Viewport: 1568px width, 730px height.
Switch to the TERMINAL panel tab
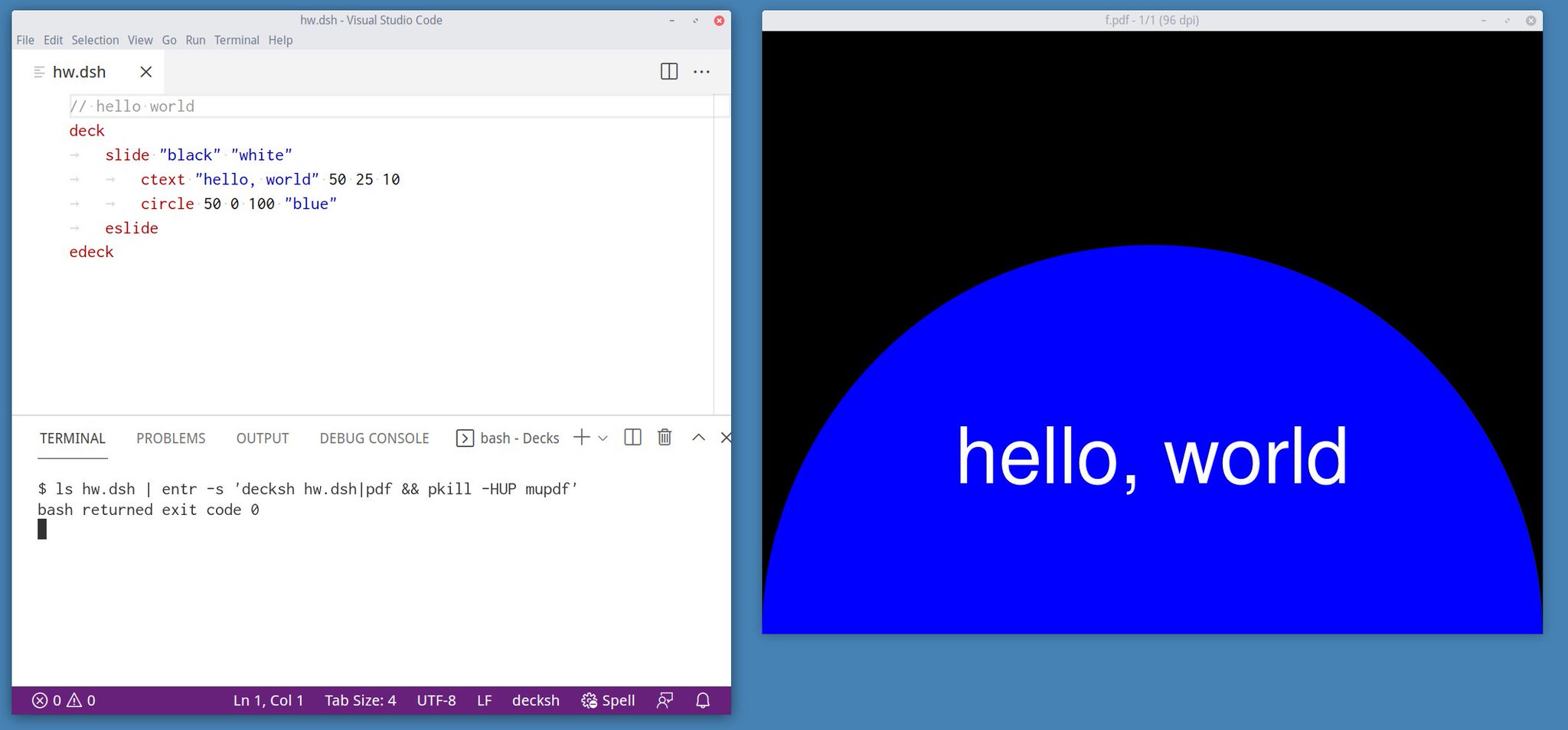pos(73,438)
